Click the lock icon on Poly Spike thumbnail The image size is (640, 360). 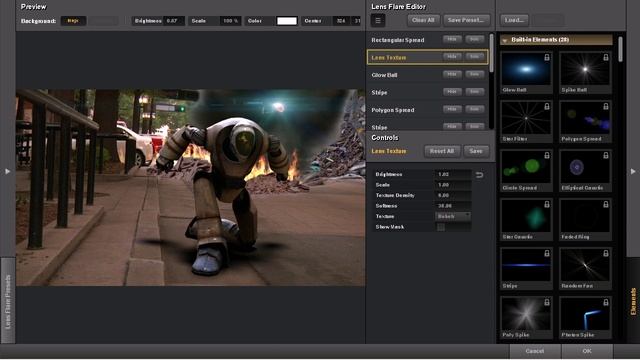point(547,302)
